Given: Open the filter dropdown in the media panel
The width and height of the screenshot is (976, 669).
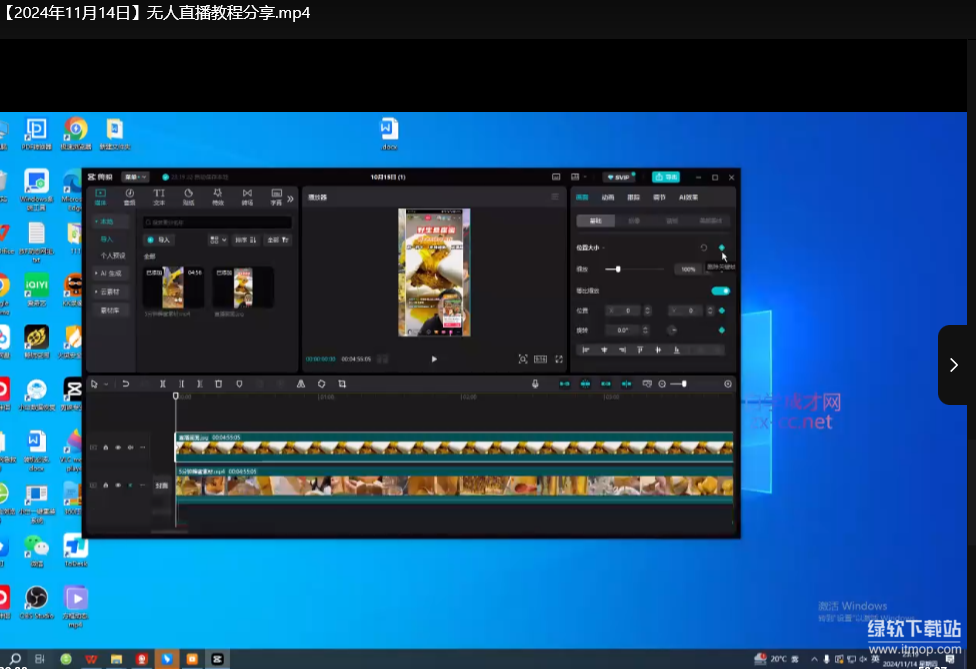Looking at the screenshot, I should point(278,240).
